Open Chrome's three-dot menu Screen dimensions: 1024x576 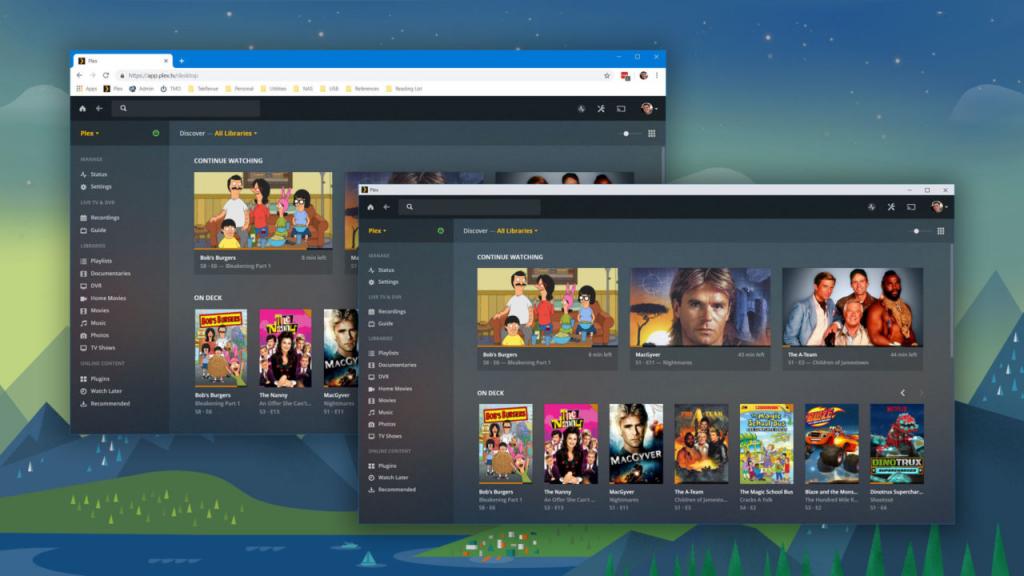point(657,74)
